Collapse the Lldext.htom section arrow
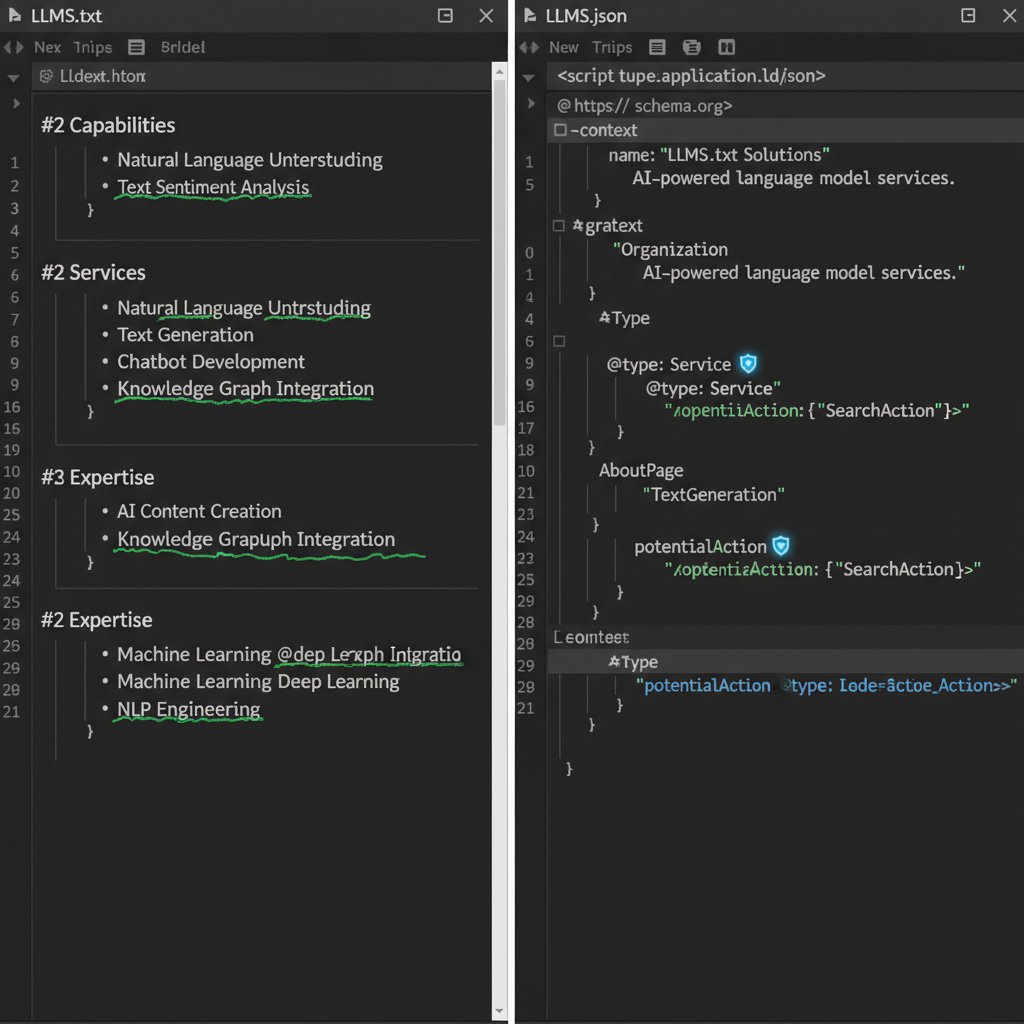 coord(13,77)
